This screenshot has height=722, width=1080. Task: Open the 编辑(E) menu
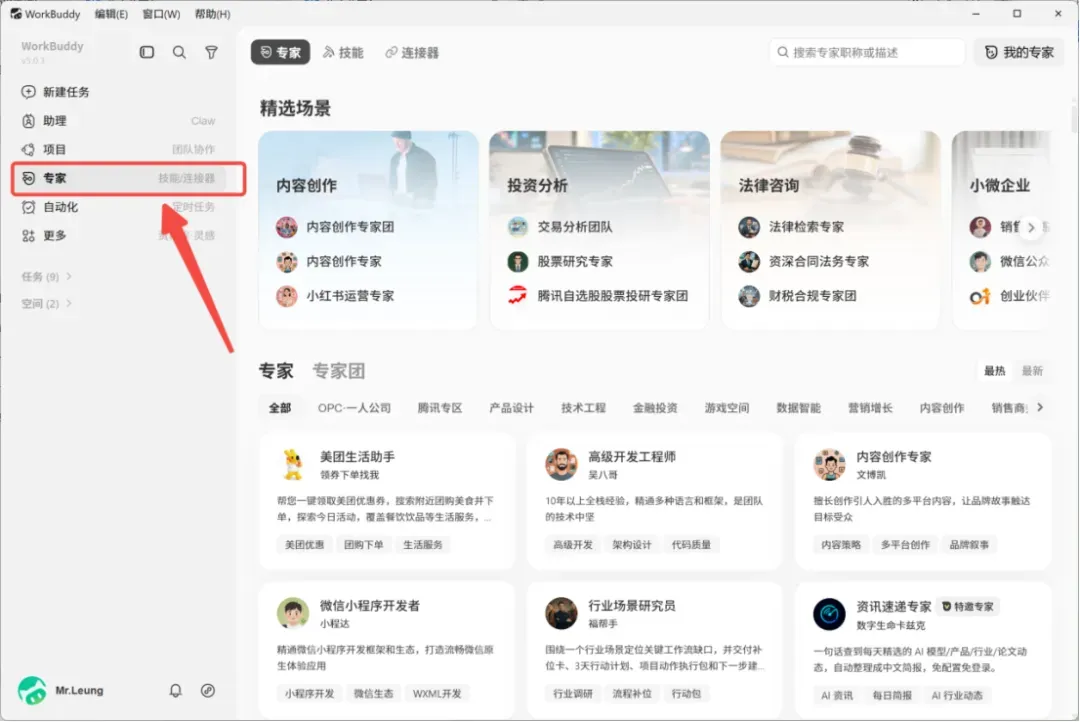pos(111,14)
